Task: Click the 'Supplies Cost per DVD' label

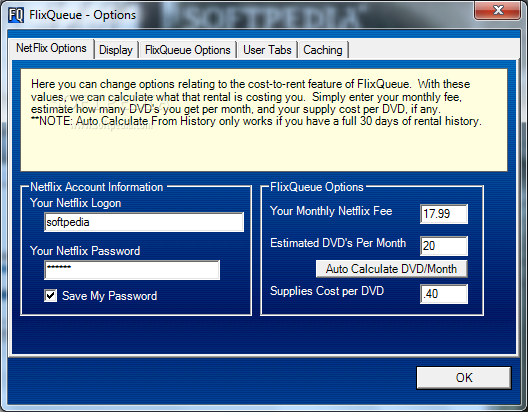Action: (327, 291)
